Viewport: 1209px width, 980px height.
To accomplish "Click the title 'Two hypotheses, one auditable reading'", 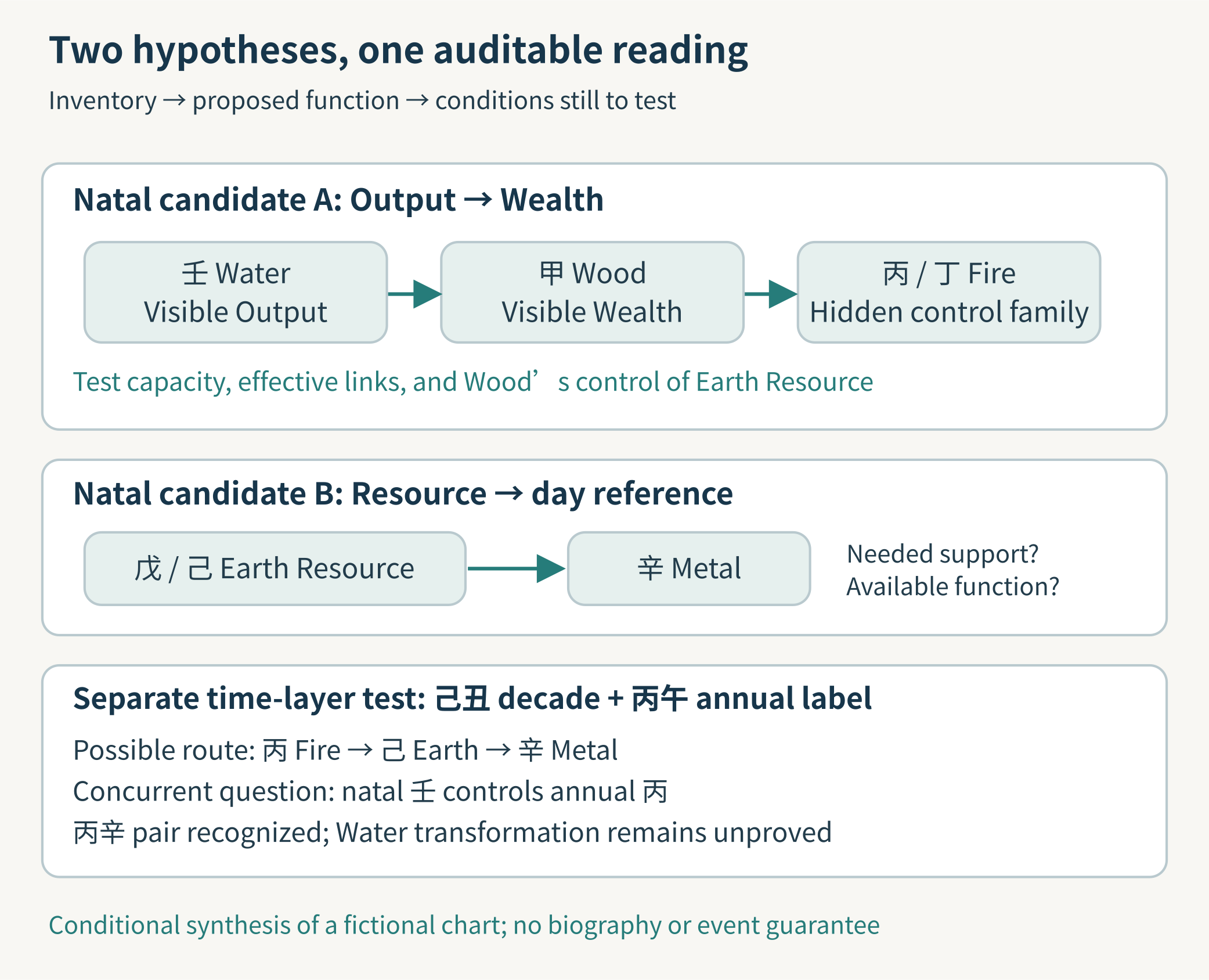I will (399, 50).
